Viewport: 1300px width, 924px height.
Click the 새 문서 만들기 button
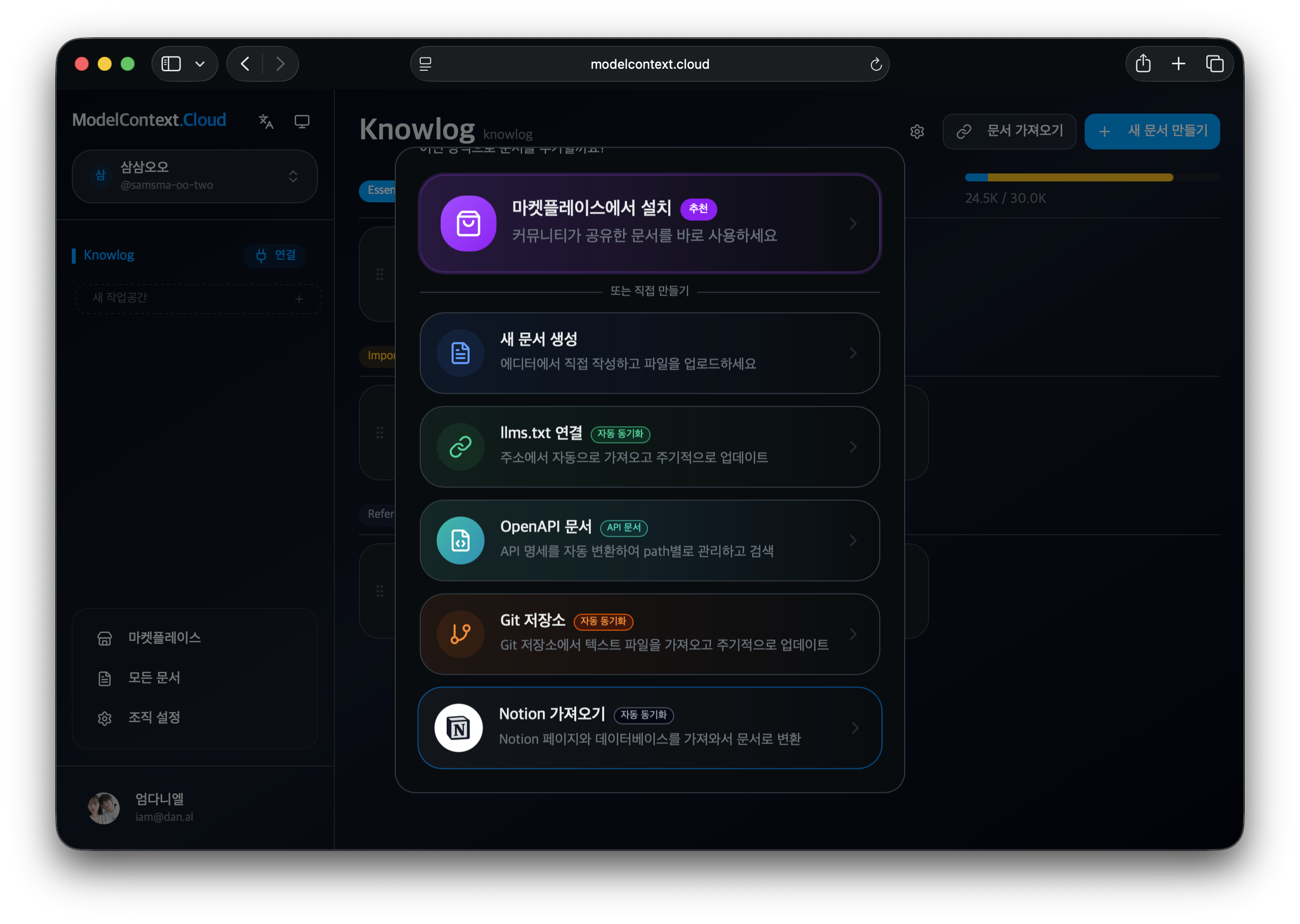(x=1151, y=131)
